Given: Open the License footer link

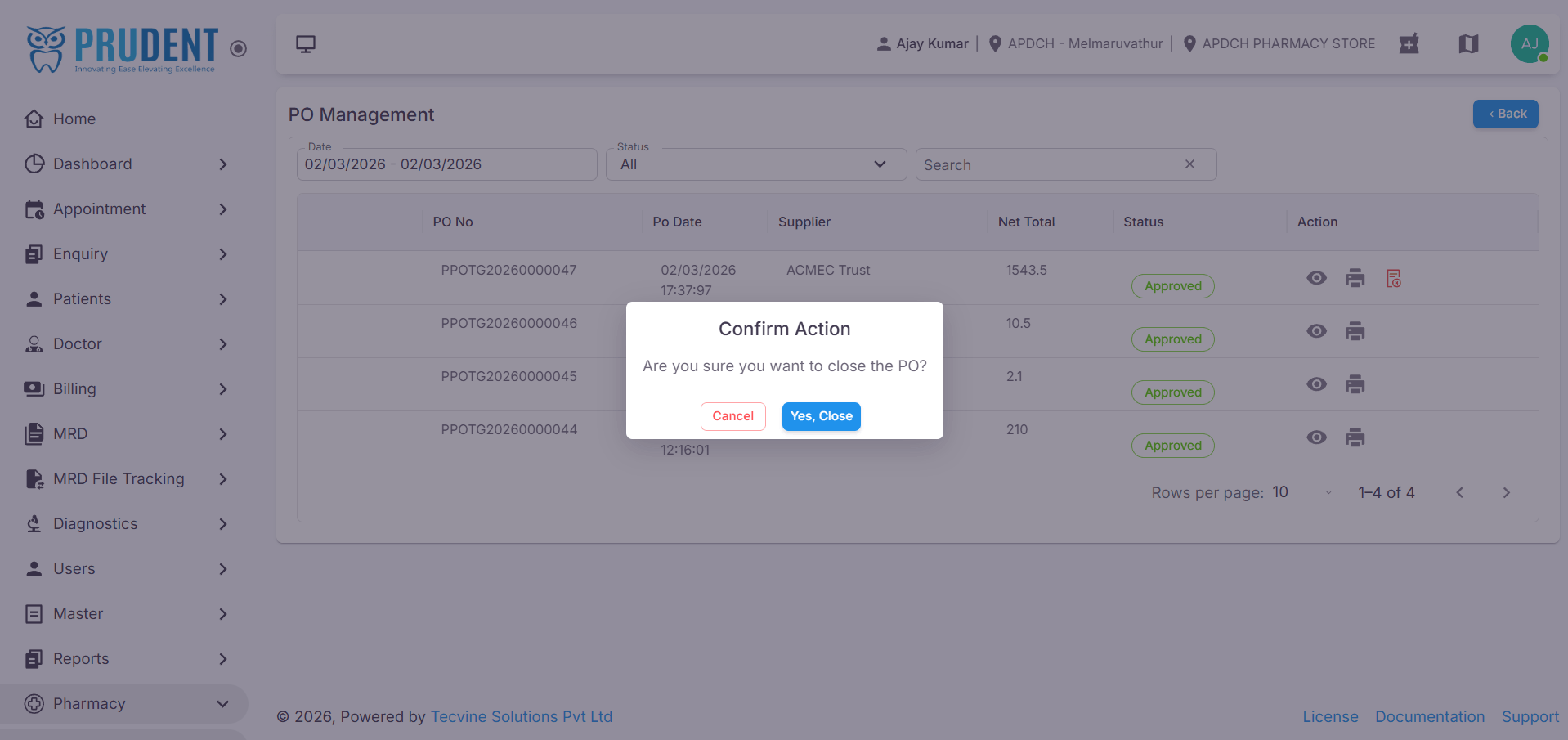Looking at the screenshot, I should point(1330,716).
